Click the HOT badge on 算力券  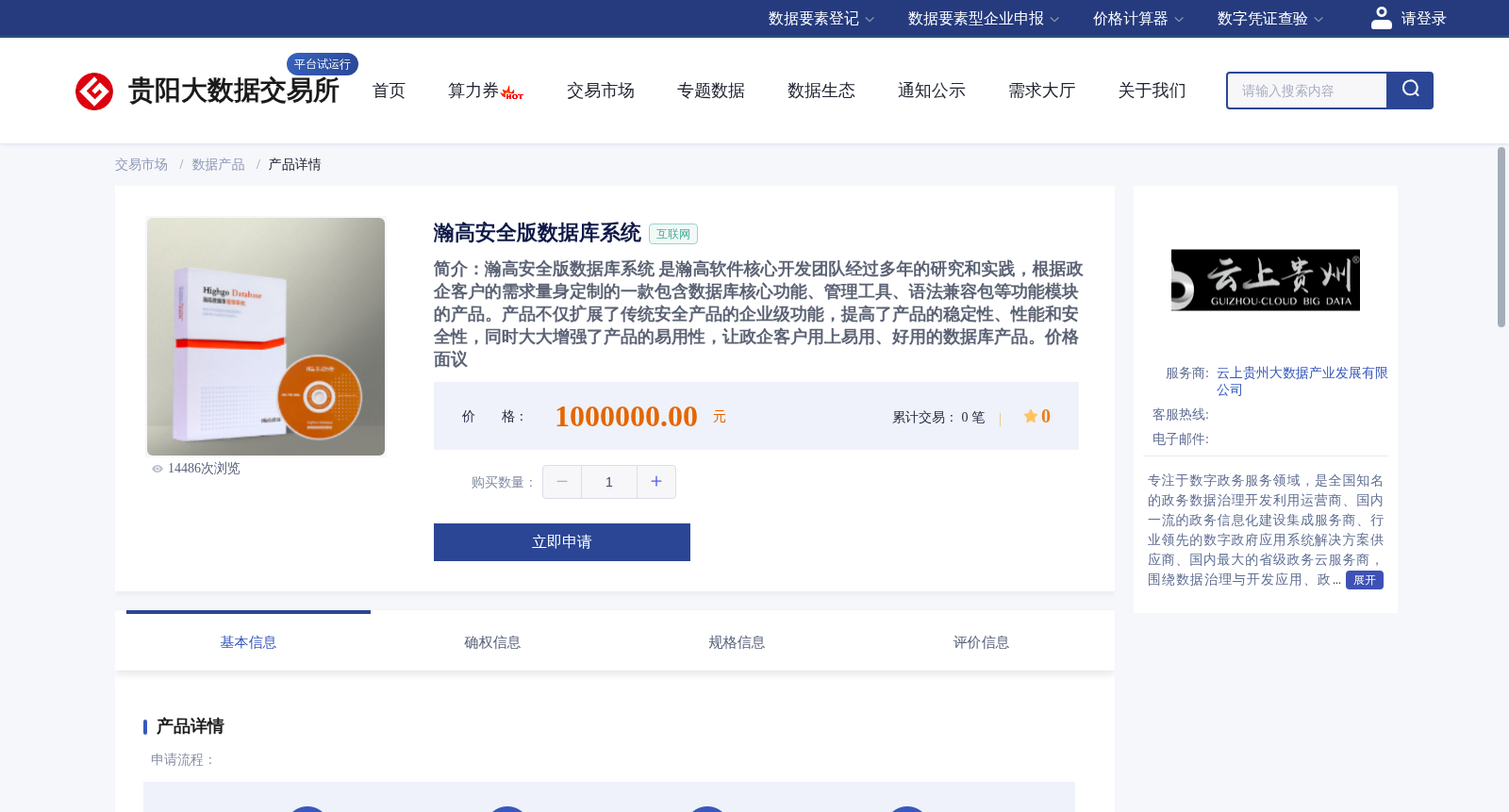(512, 94)
